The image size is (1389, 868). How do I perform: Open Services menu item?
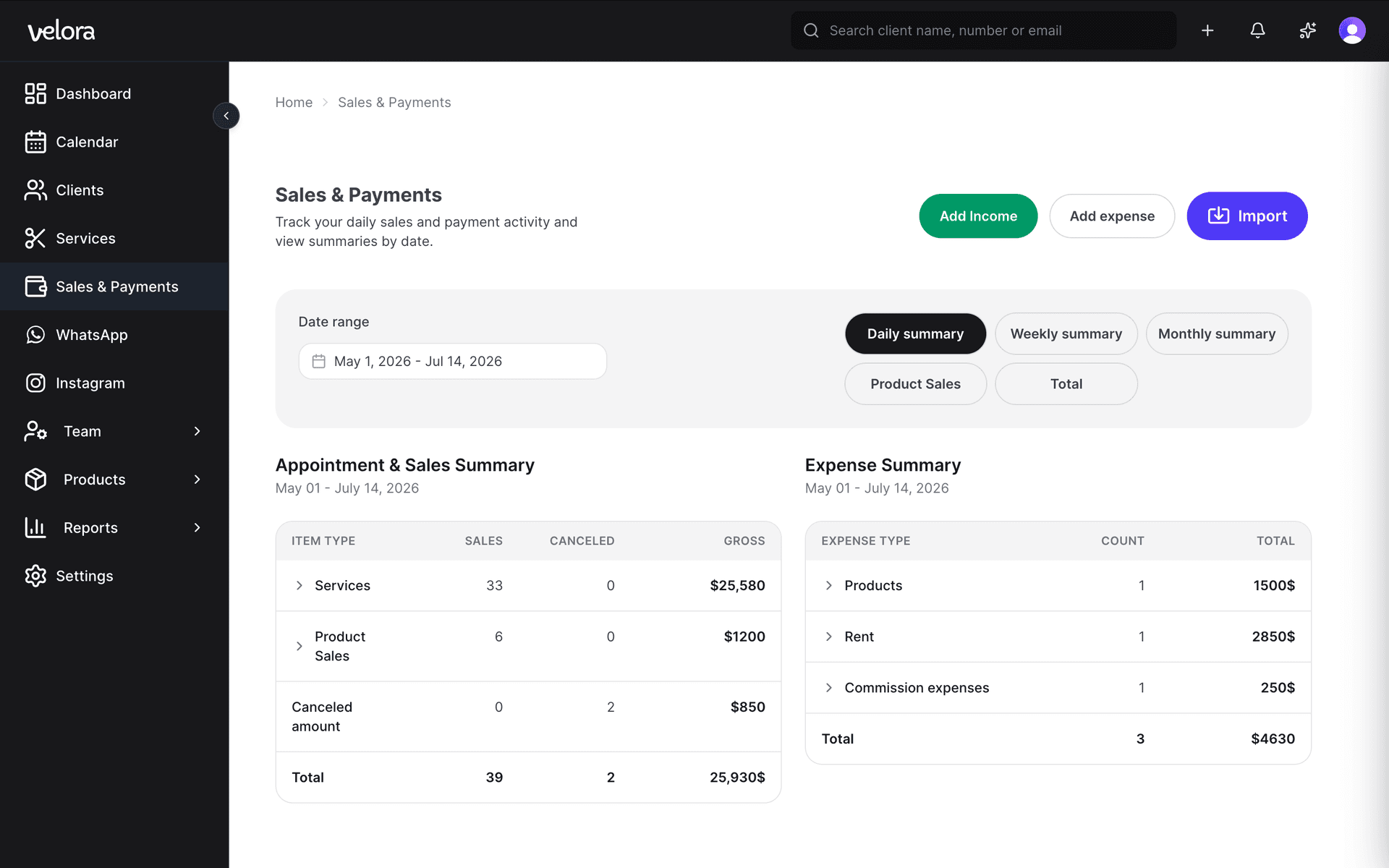pyautogui.click(x=114, y=238)
